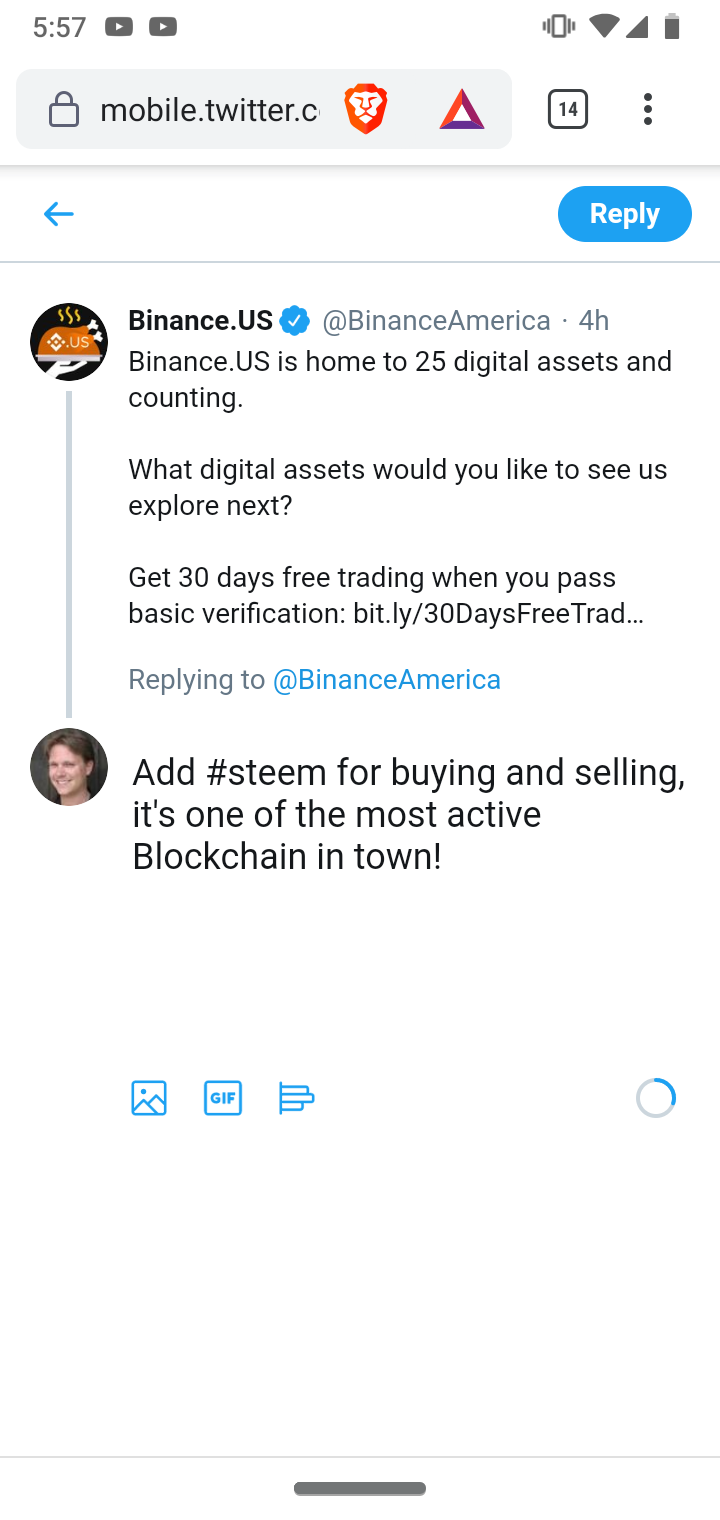The width and height of the screenshot is (720, 1520).
Task: Insert a GIF into the reply
Action: [223, 1098]
